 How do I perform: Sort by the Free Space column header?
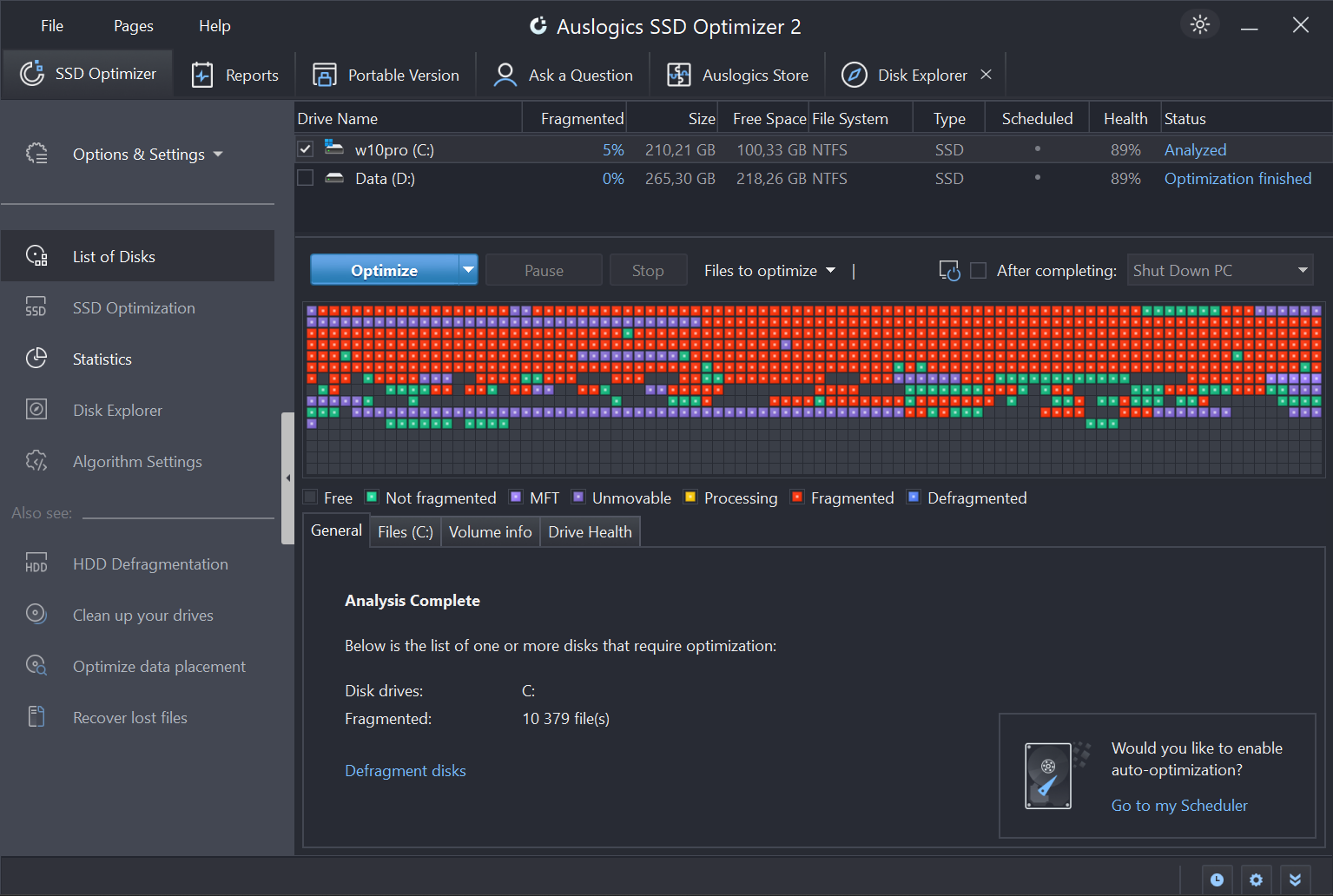pos(764,118)
